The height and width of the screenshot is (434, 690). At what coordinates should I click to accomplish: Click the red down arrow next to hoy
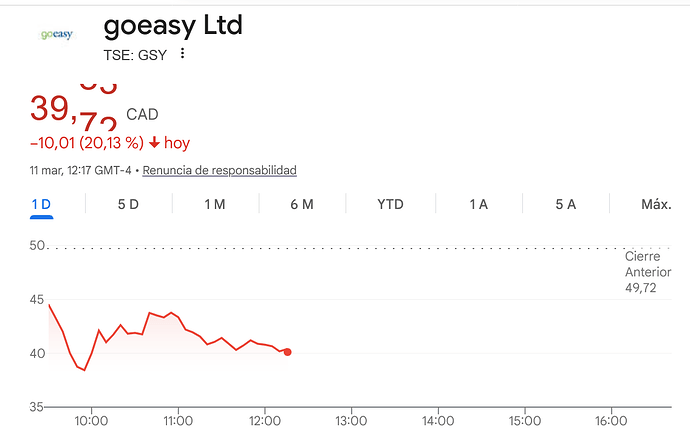(x=154, y=143)
